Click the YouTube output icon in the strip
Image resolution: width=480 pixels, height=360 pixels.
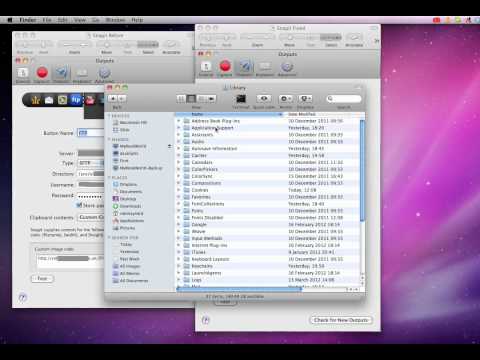point(90,100)
